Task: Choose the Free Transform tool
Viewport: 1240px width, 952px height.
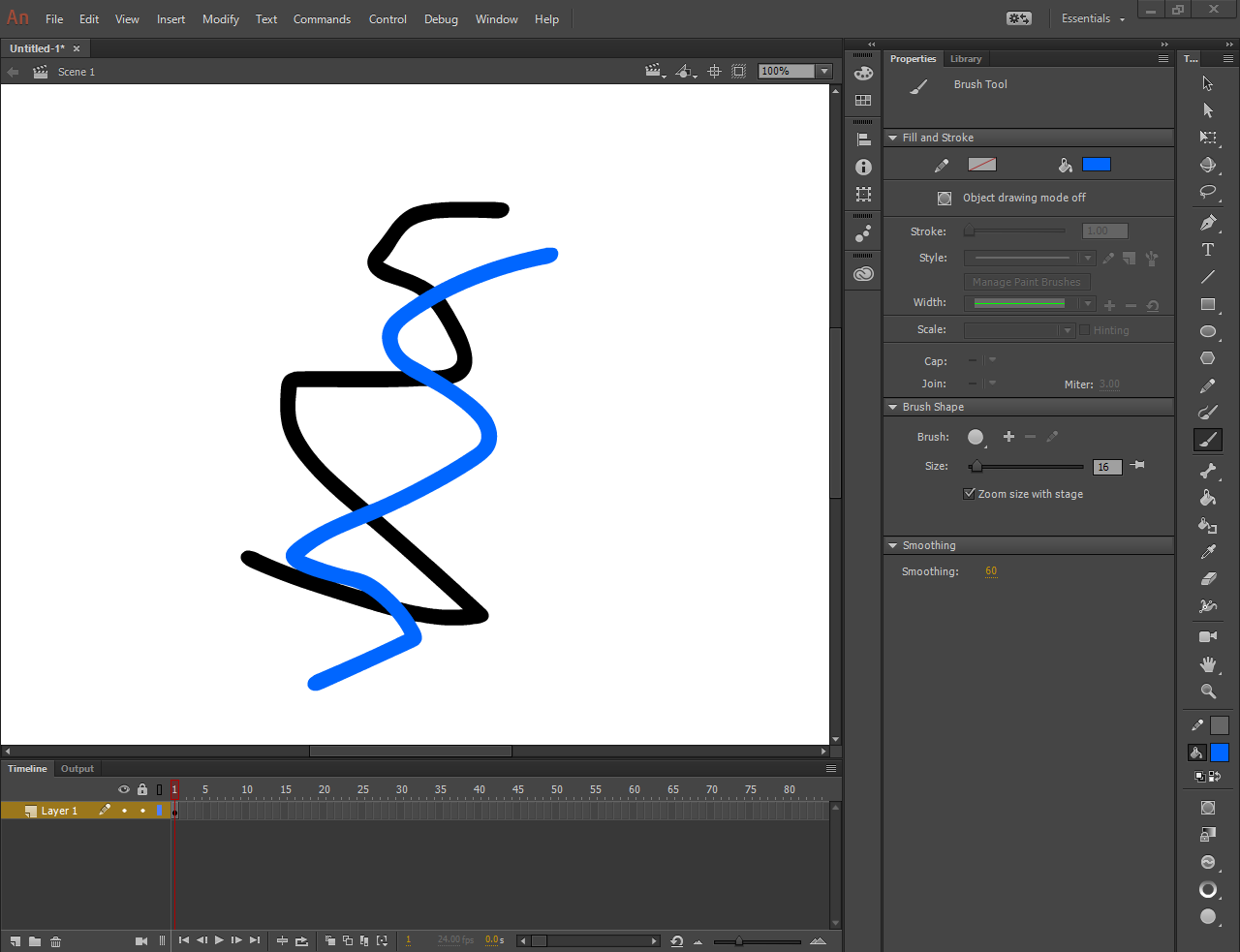Action: [x=1208, y=138]
